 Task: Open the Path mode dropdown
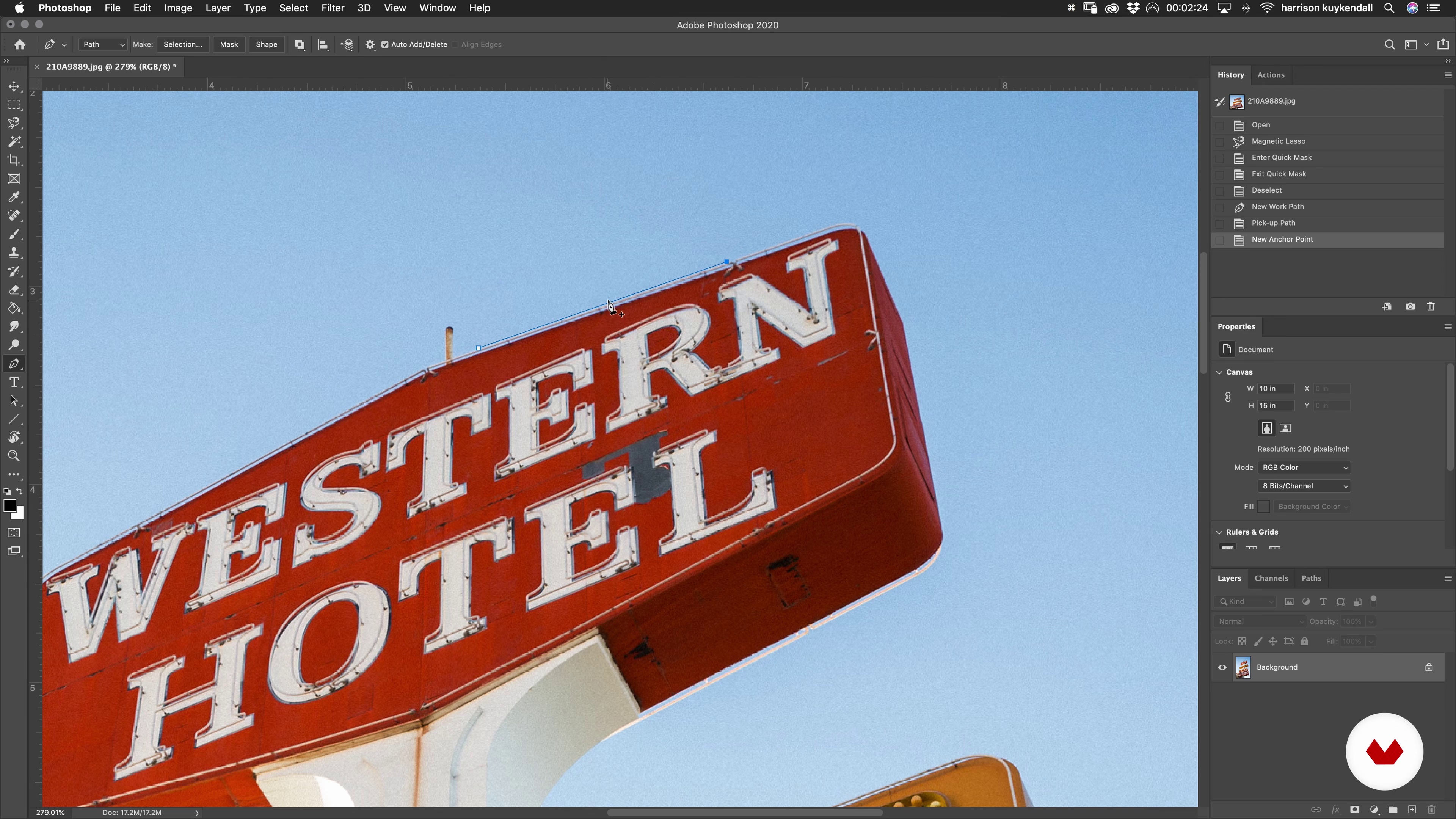pos(103,45)
